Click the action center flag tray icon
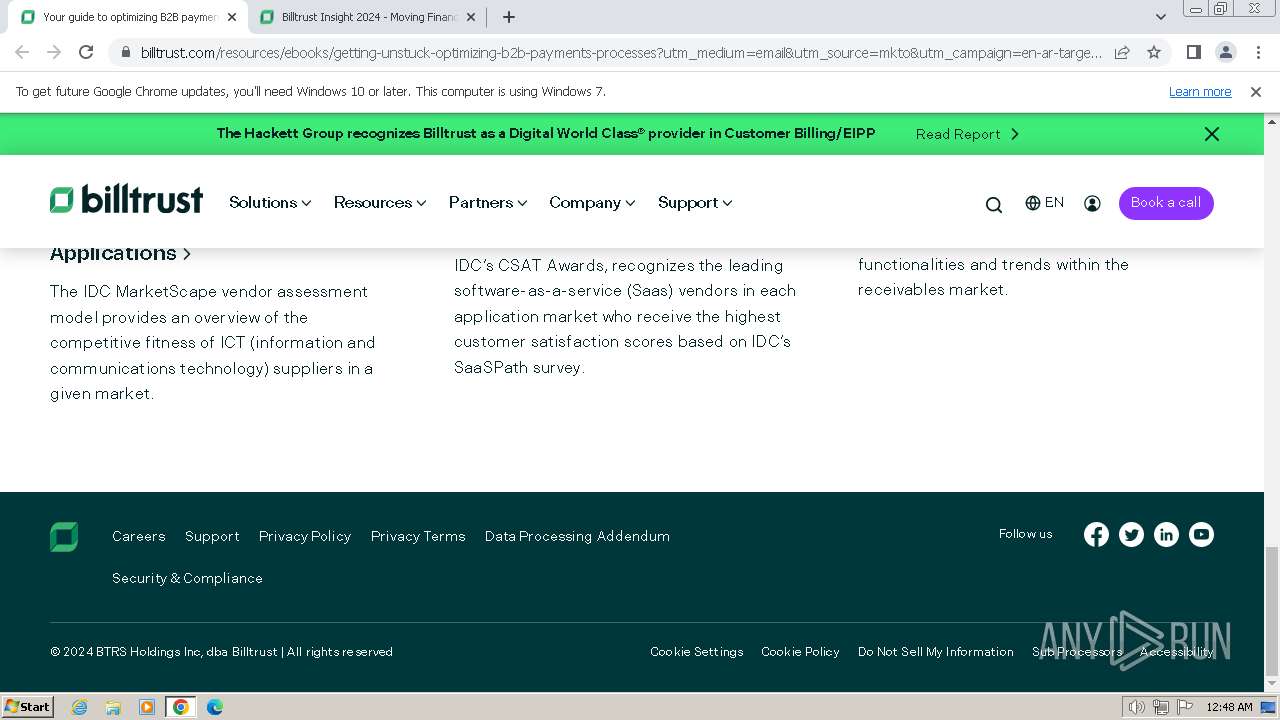Viewport: 1280px width, 720px height. 1184,707
